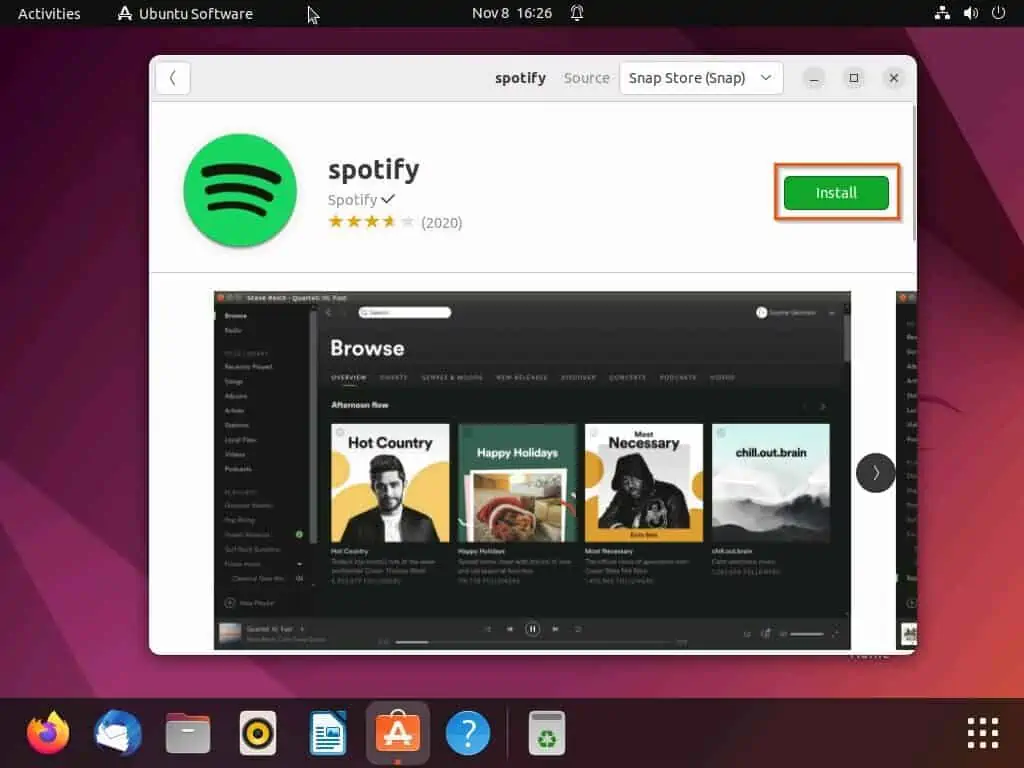This screenshot has width=1024, height=768.
Task: Launch Rhythmbox music player from the dock
Action: (x=257, y=733)
